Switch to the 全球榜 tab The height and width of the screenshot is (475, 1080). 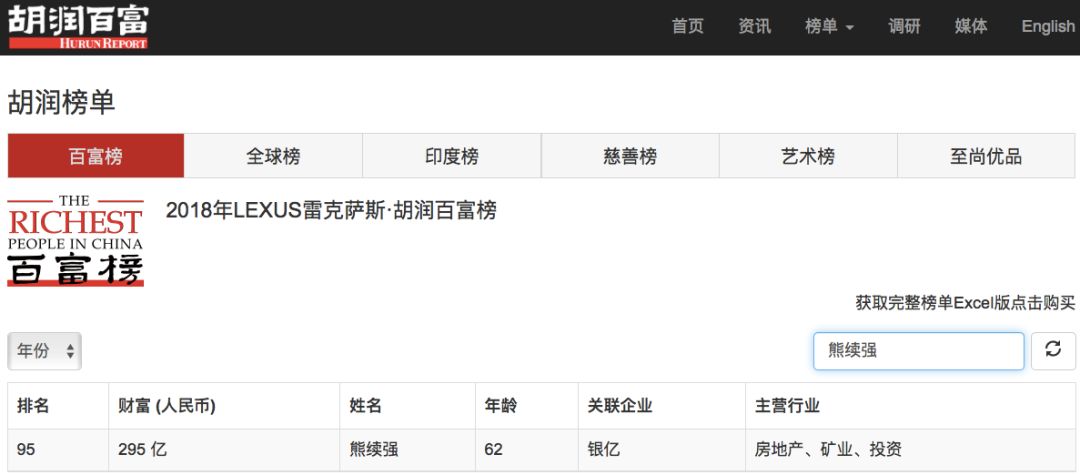(273, 156)
